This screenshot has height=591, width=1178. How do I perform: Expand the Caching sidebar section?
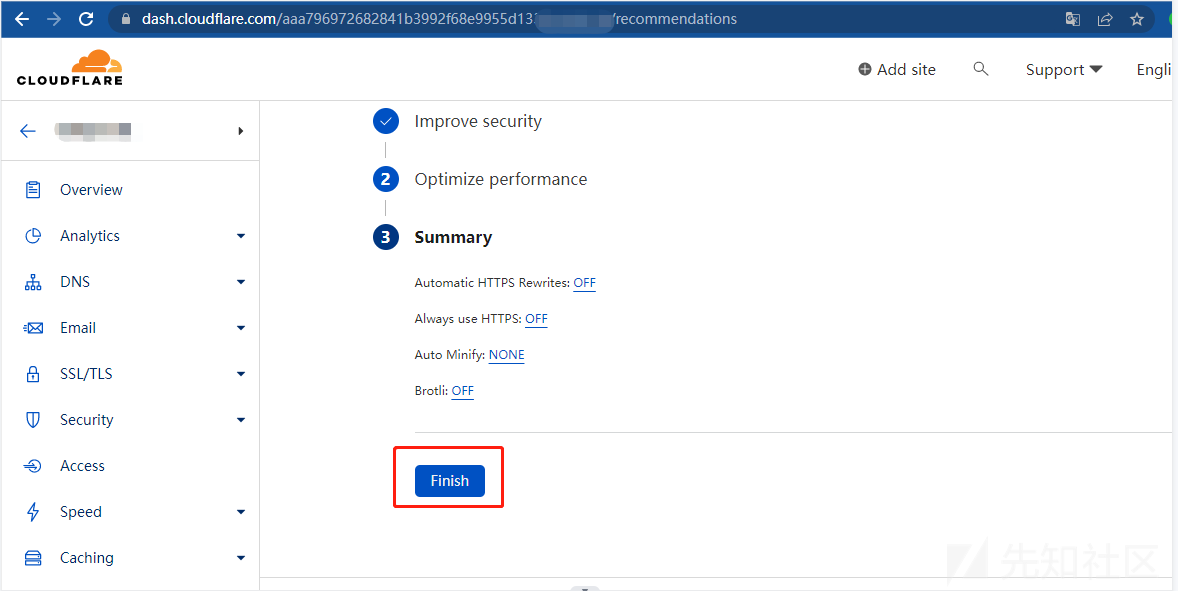point(241,558)
